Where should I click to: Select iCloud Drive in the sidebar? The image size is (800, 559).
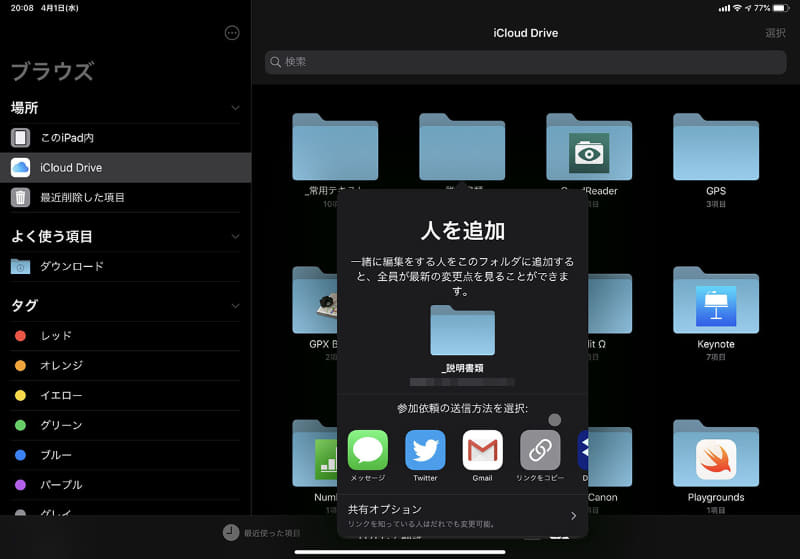coord(125,167)
